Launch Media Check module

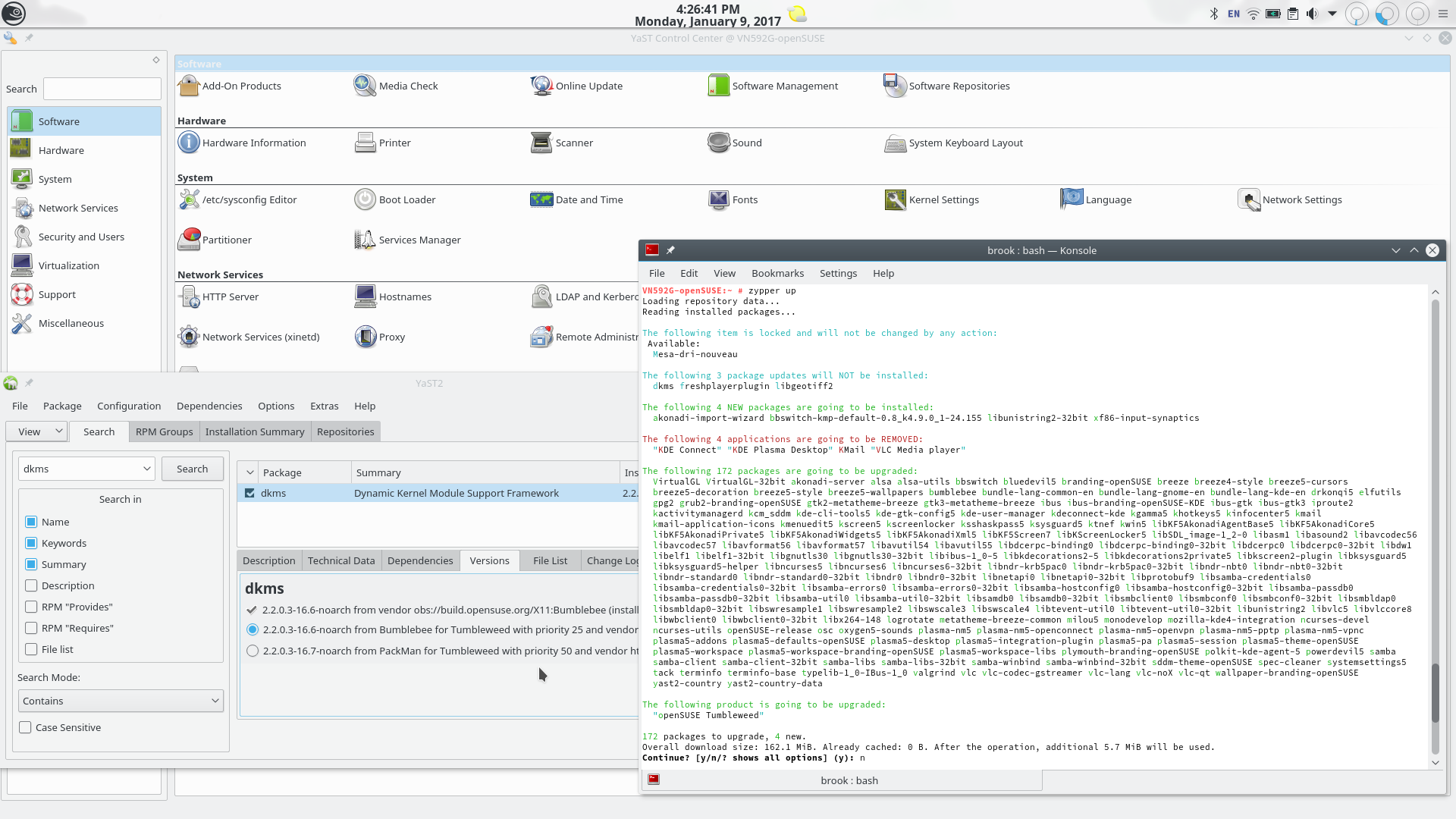click(x=396, y=86)
